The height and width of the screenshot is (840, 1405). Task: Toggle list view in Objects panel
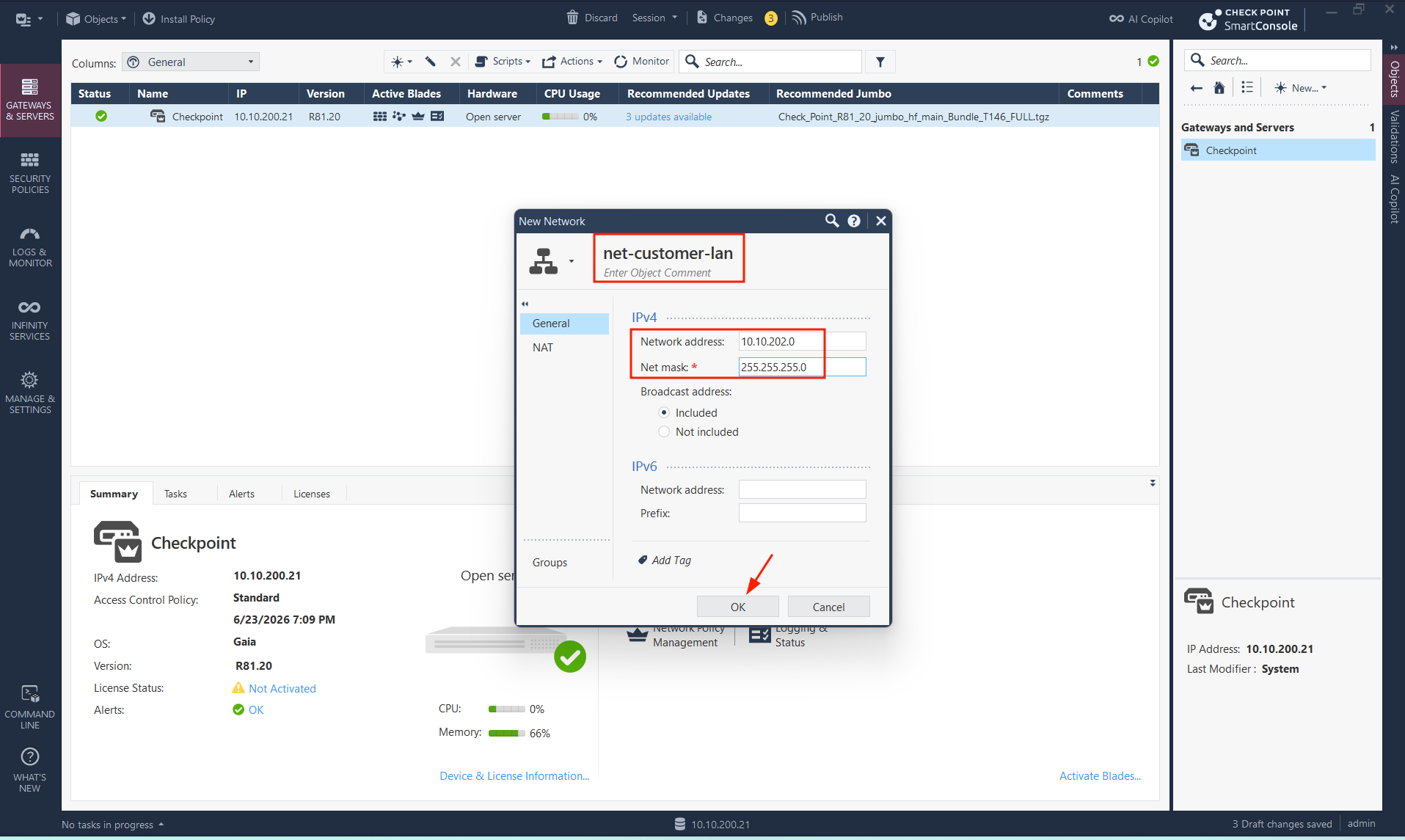(x=1247, y=88)
